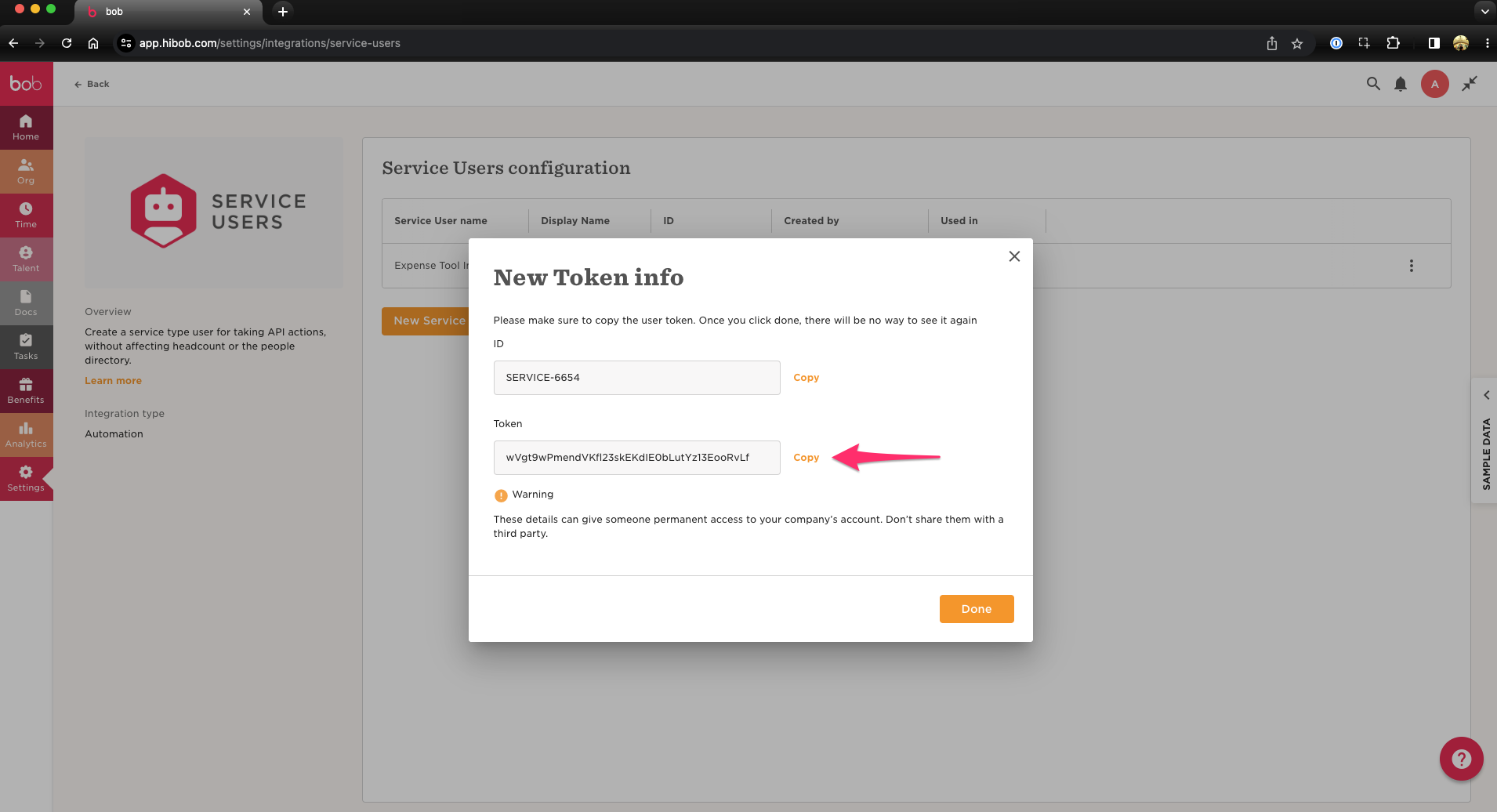Open Home in the sidebar
The image size is (1497, 812).
[26, 128]
